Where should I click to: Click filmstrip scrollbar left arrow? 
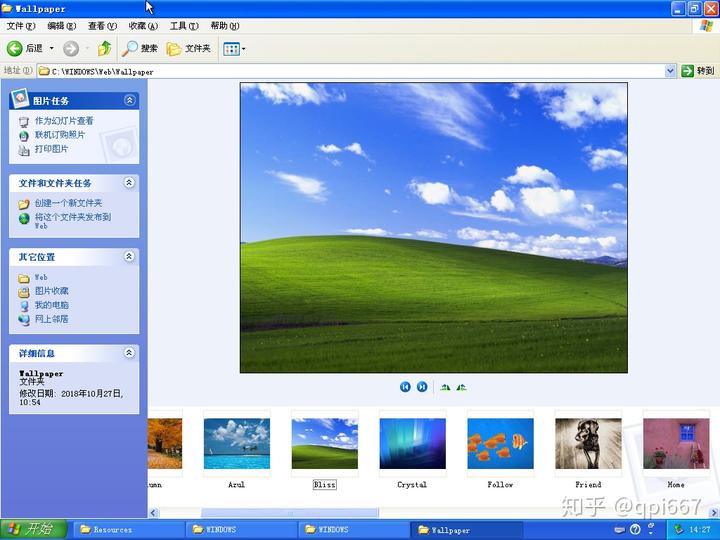tap(153, 512)
